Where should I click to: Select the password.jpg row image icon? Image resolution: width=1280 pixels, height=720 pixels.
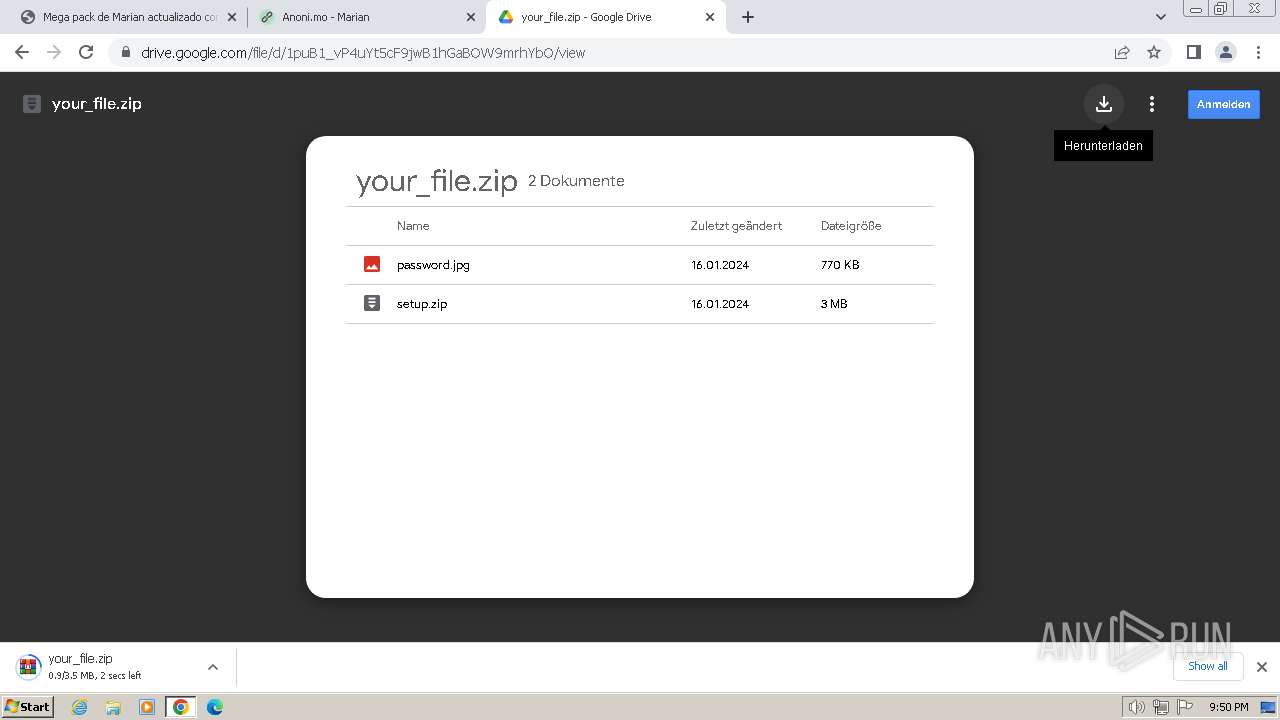click(x=372, y=265)
